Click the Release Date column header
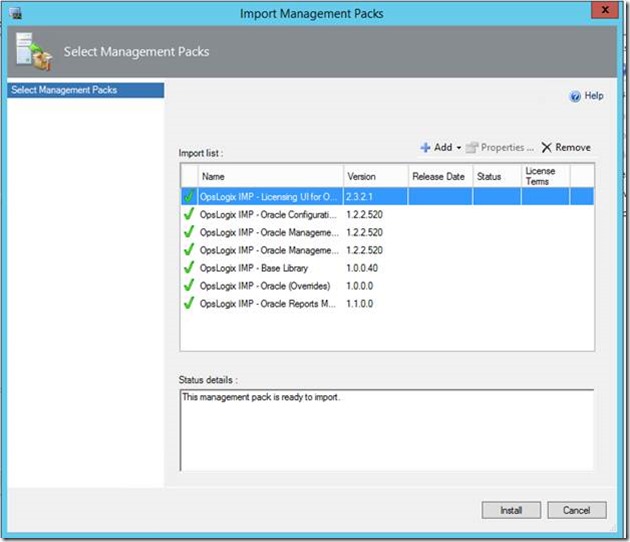This screenshot has height=542, width=630. click(x=439, y=176)
